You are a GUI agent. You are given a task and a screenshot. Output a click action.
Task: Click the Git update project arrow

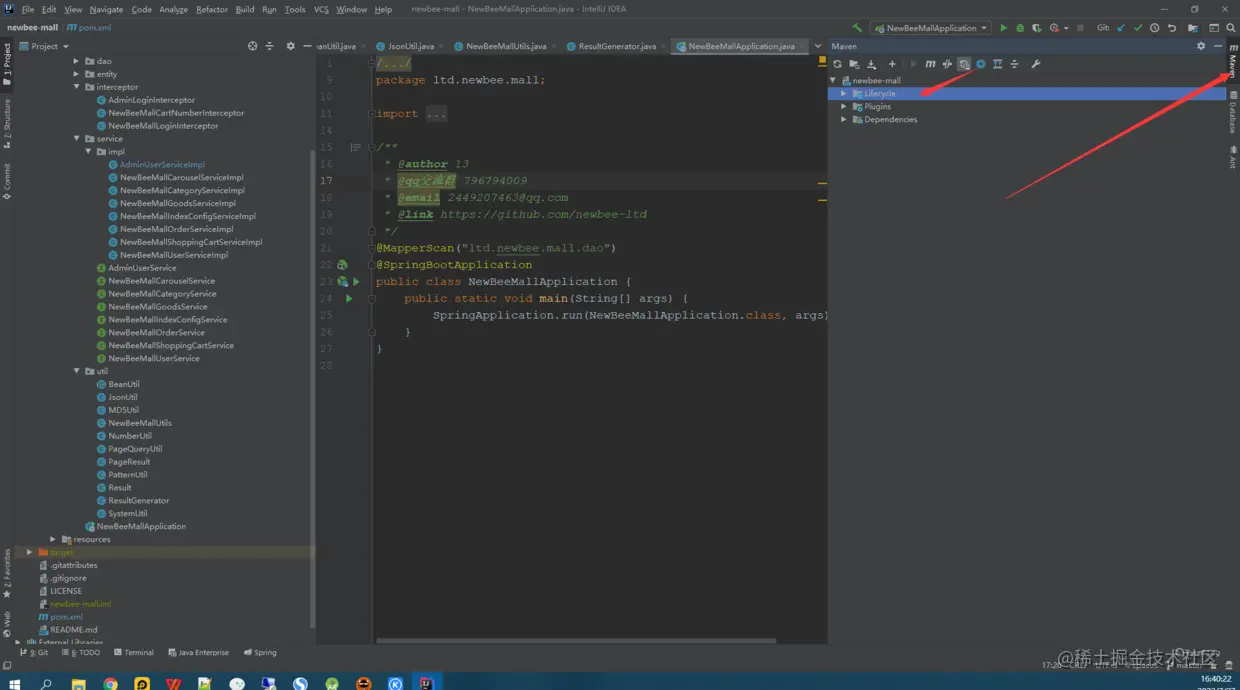[1121, 28]
